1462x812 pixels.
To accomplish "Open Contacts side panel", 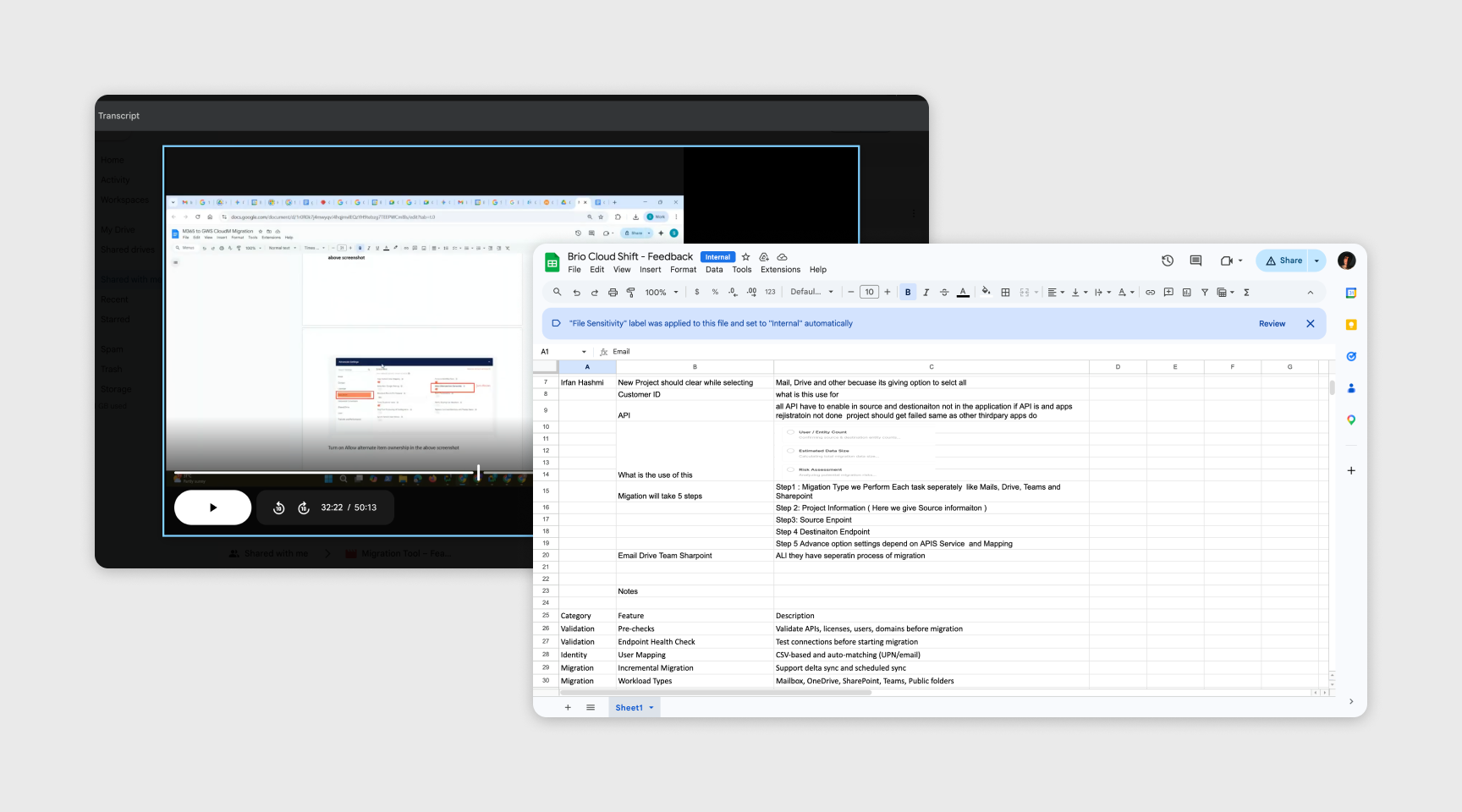I will (1351, 388).
